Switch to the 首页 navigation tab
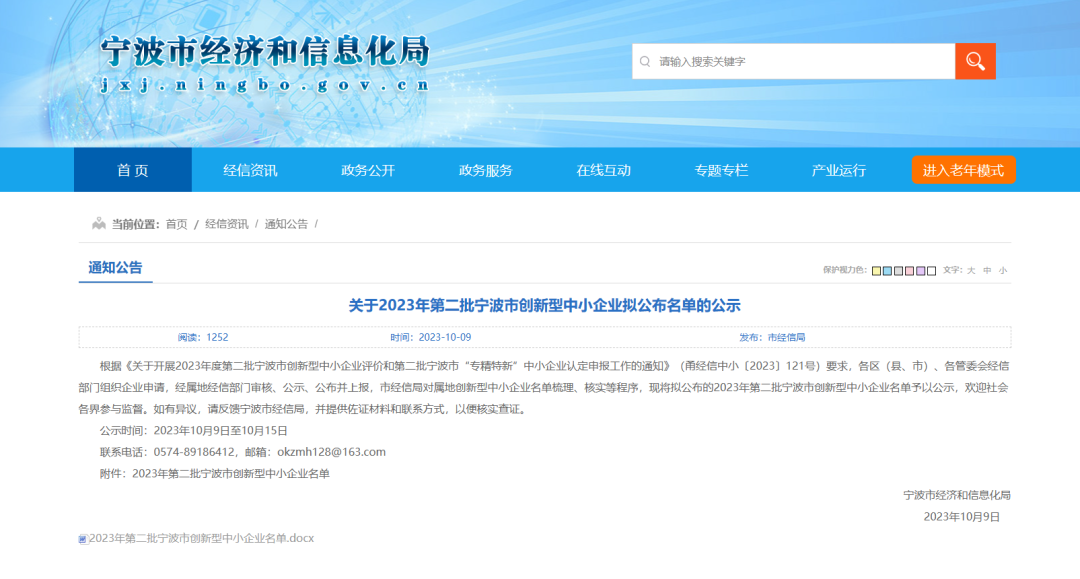Screen dimensions: 1080x579 131,169
